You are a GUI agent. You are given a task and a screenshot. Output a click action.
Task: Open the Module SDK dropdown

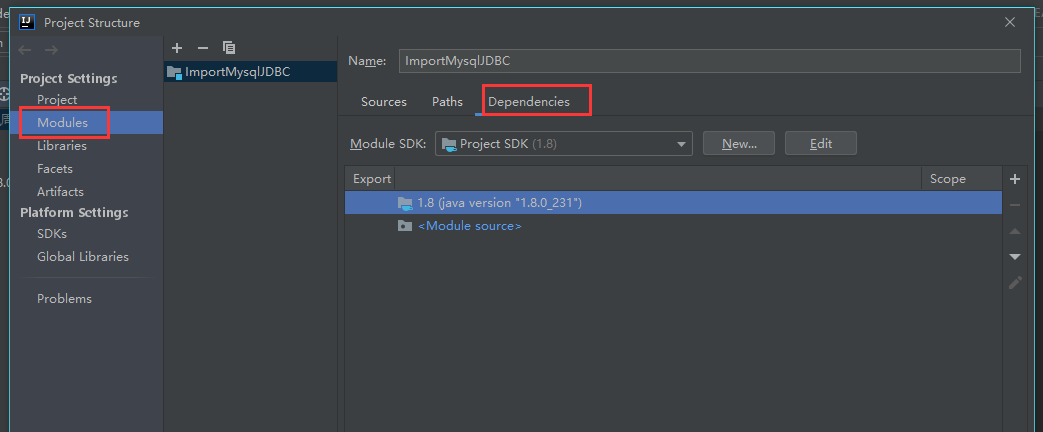point(563,144)
